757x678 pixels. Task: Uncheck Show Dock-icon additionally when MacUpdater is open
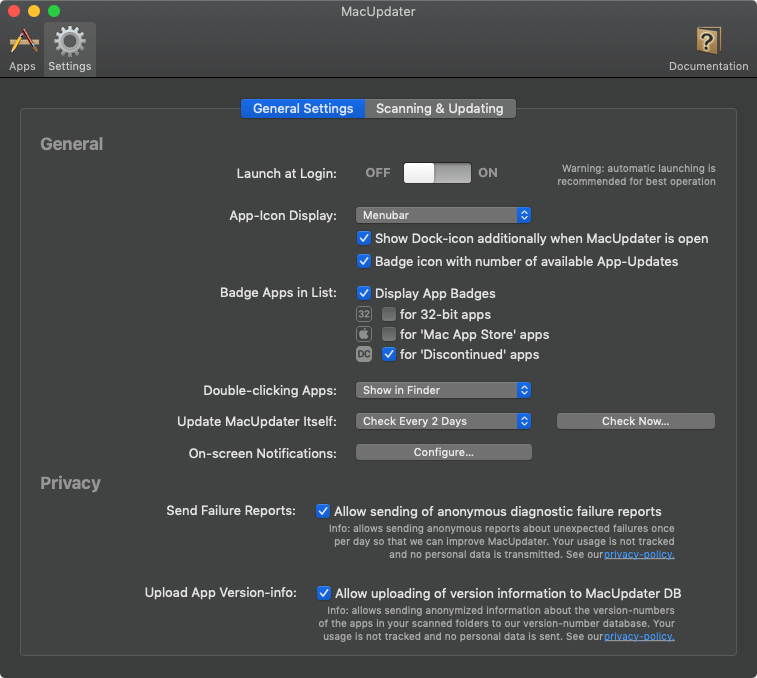click(364, 238)
